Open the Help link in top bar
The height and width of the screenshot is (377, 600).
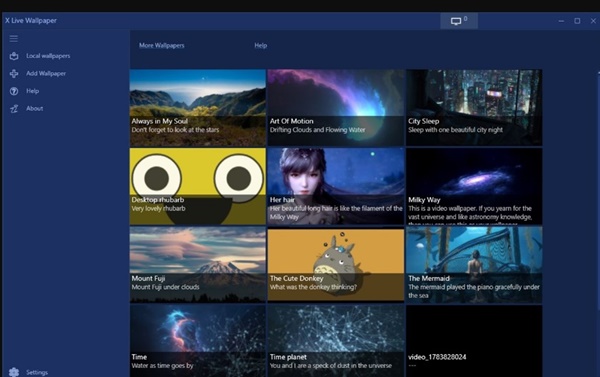[x=261, y=45]
